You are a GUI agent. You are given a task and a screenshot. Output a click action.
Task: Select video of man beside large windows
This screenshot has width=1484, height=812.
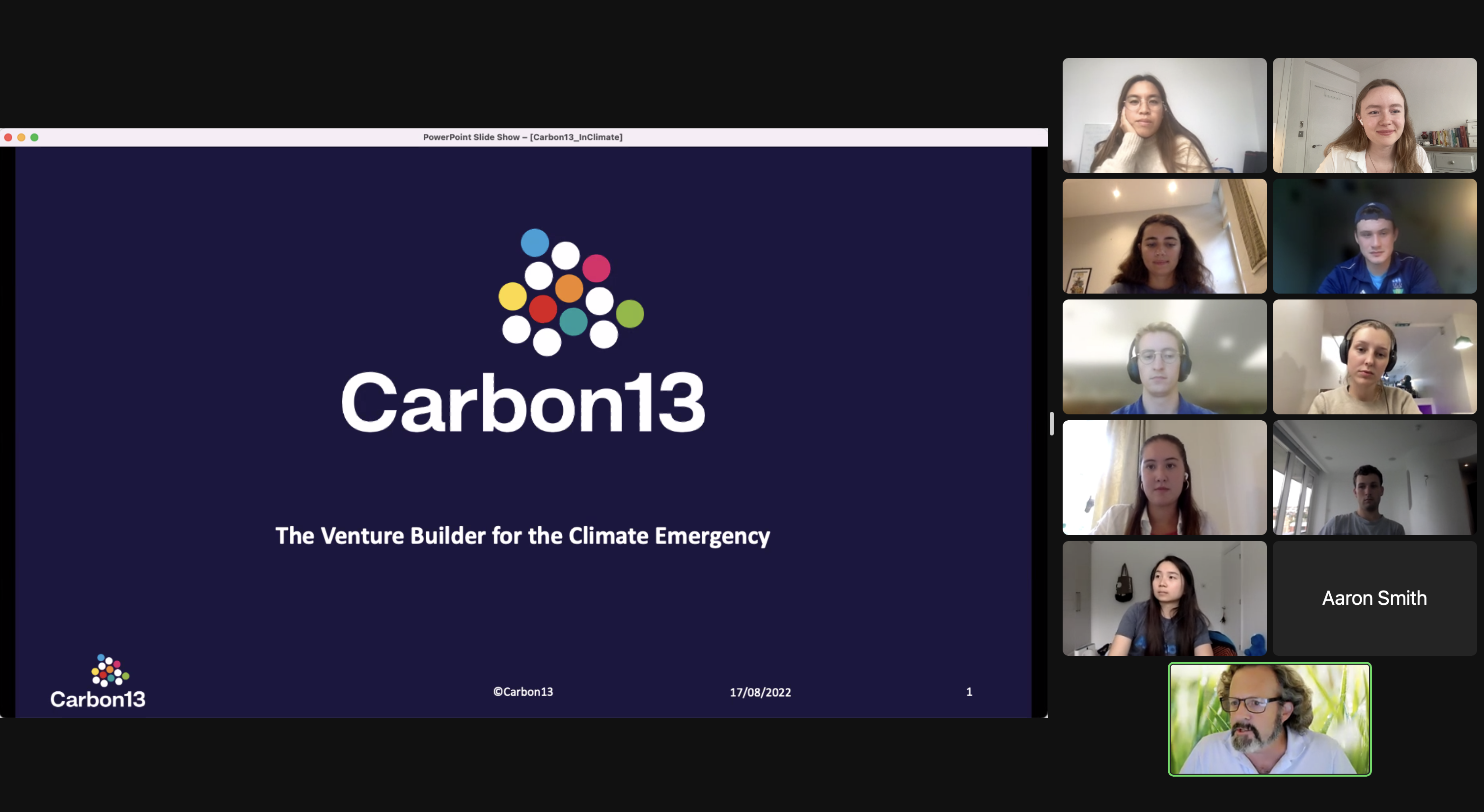(1374, 477)
